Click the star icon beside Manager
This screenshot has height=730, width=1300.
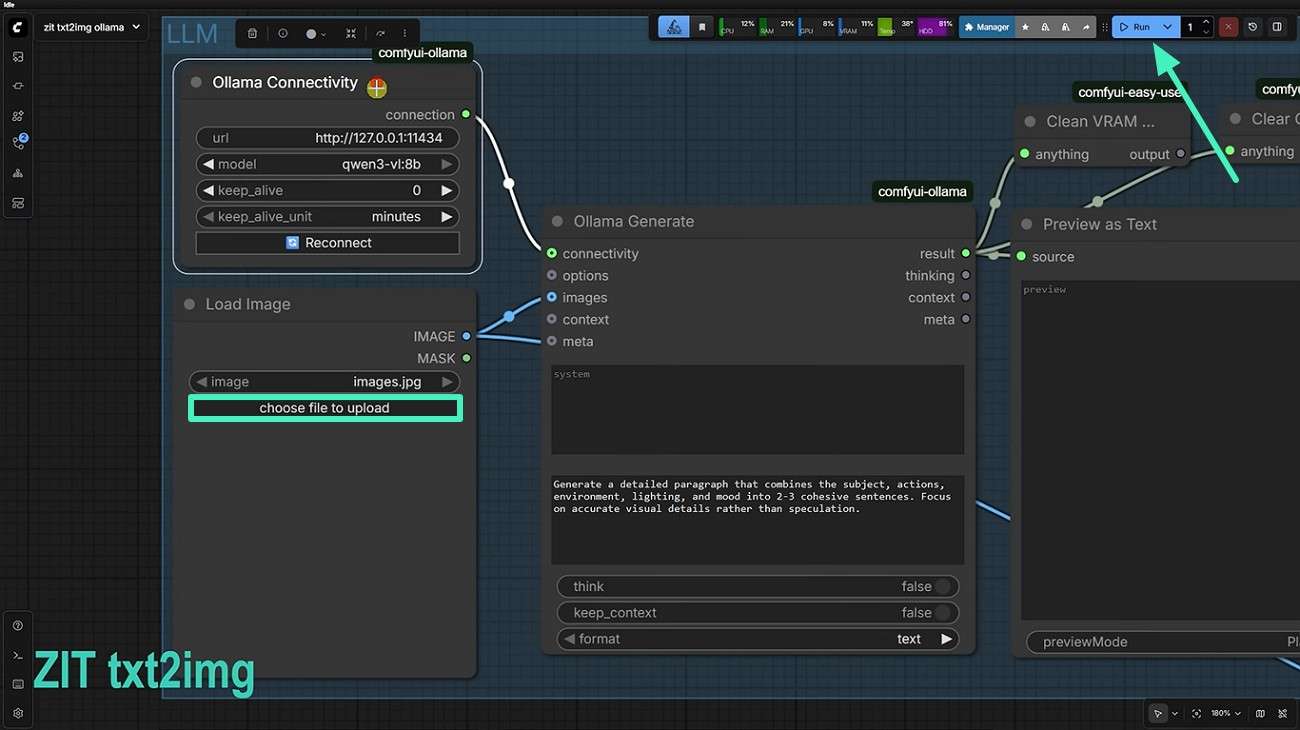(1025, 27)
